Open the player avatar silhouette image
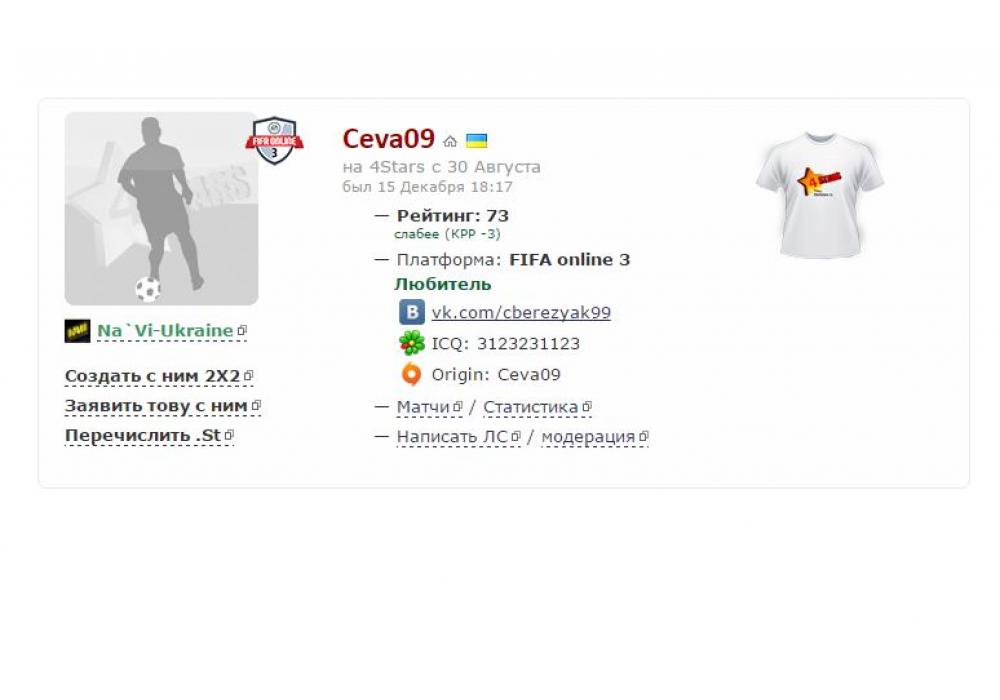1000x700 pixels. pos(161,208)
